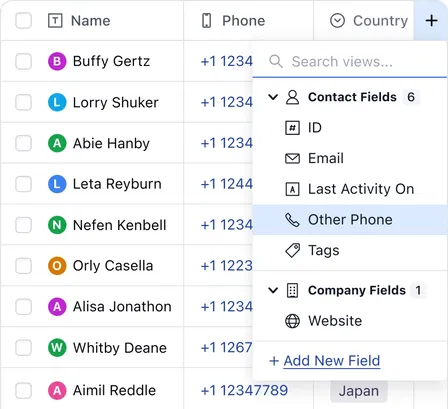Open Aimil Reddle's phone number link
The image size is (448, 409).
click(244, 390)
